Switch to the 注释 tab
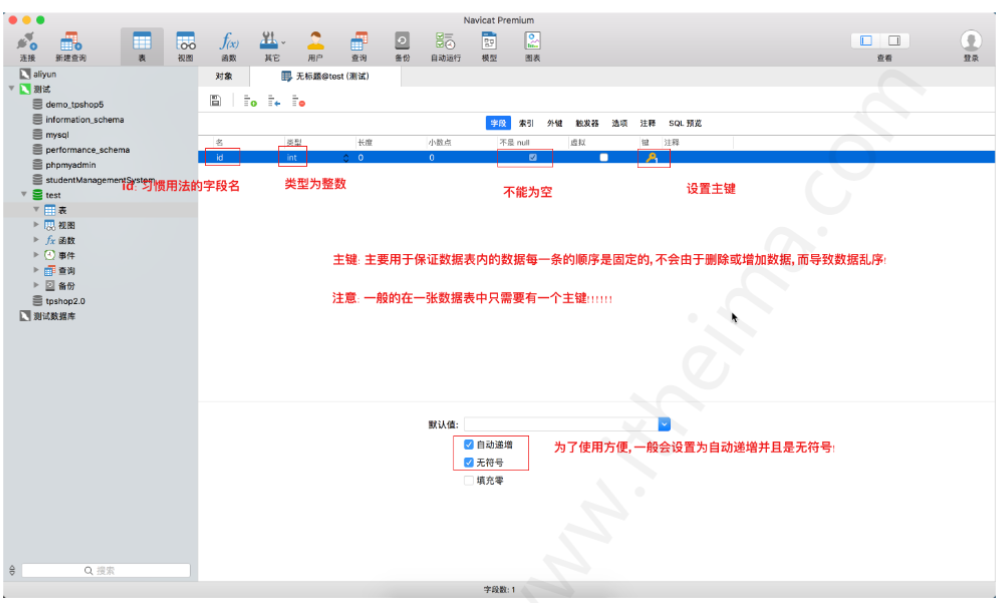Screen dimensions: 1004x603 pos(647,123)
